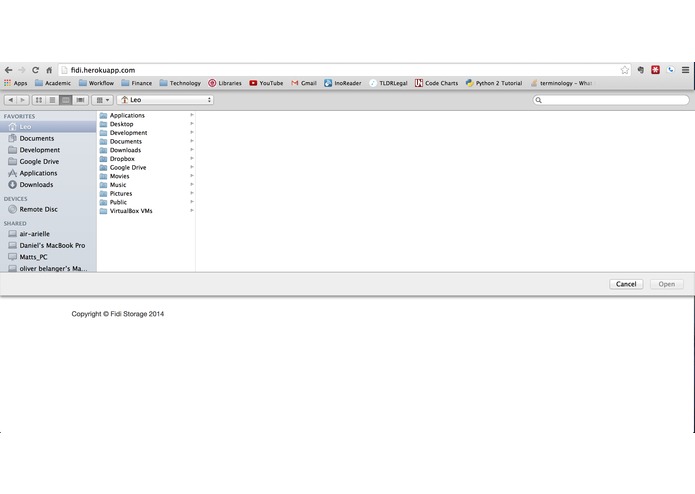The width and height of the screenshot is (695, 494).
Task: Open the Apps bookmarks shortcut
Action: (x=16, y=83)
